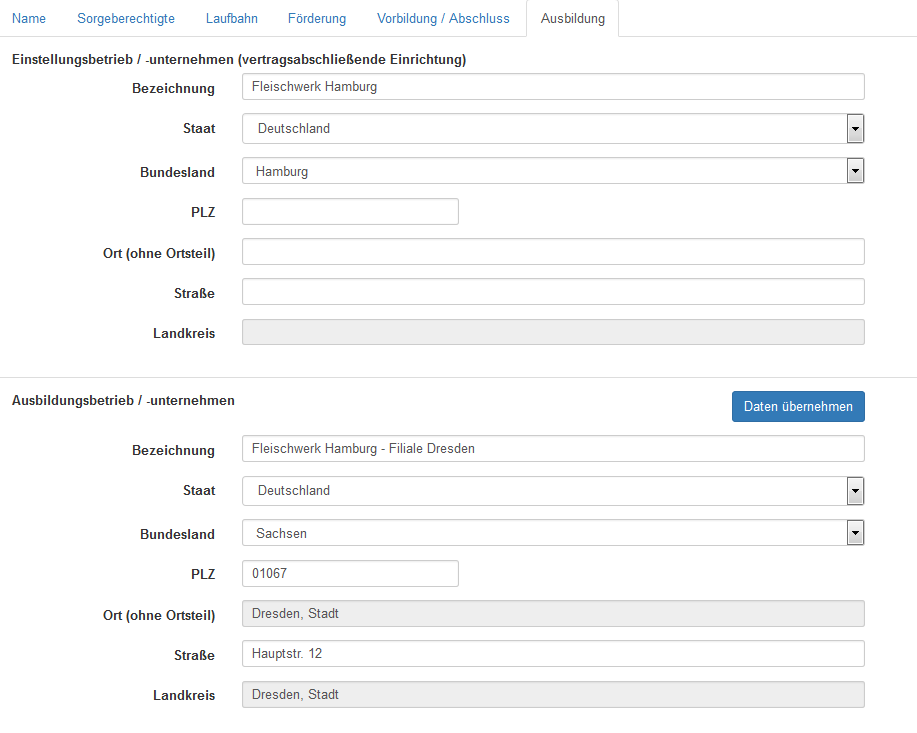Go to the Laufbahn tab
Image resolution: width=917 pixels, height=733 pixels.
point(231,18)
